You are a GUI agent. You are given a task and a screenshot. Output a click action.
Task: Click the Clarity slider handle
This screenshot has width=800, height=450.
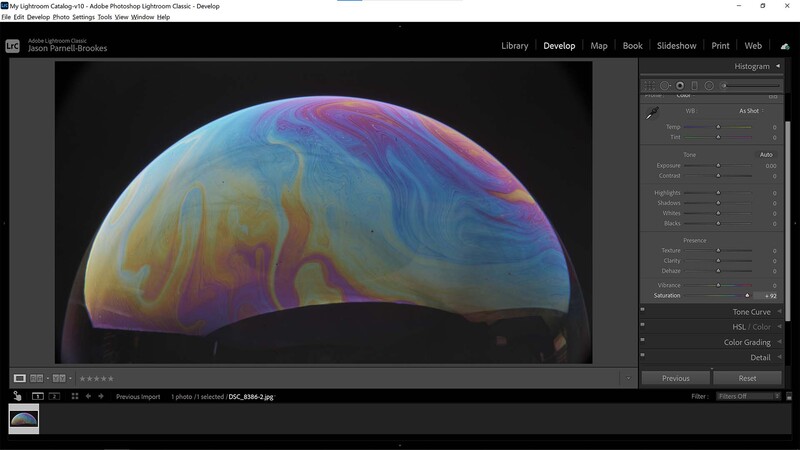tap(718, 261)
